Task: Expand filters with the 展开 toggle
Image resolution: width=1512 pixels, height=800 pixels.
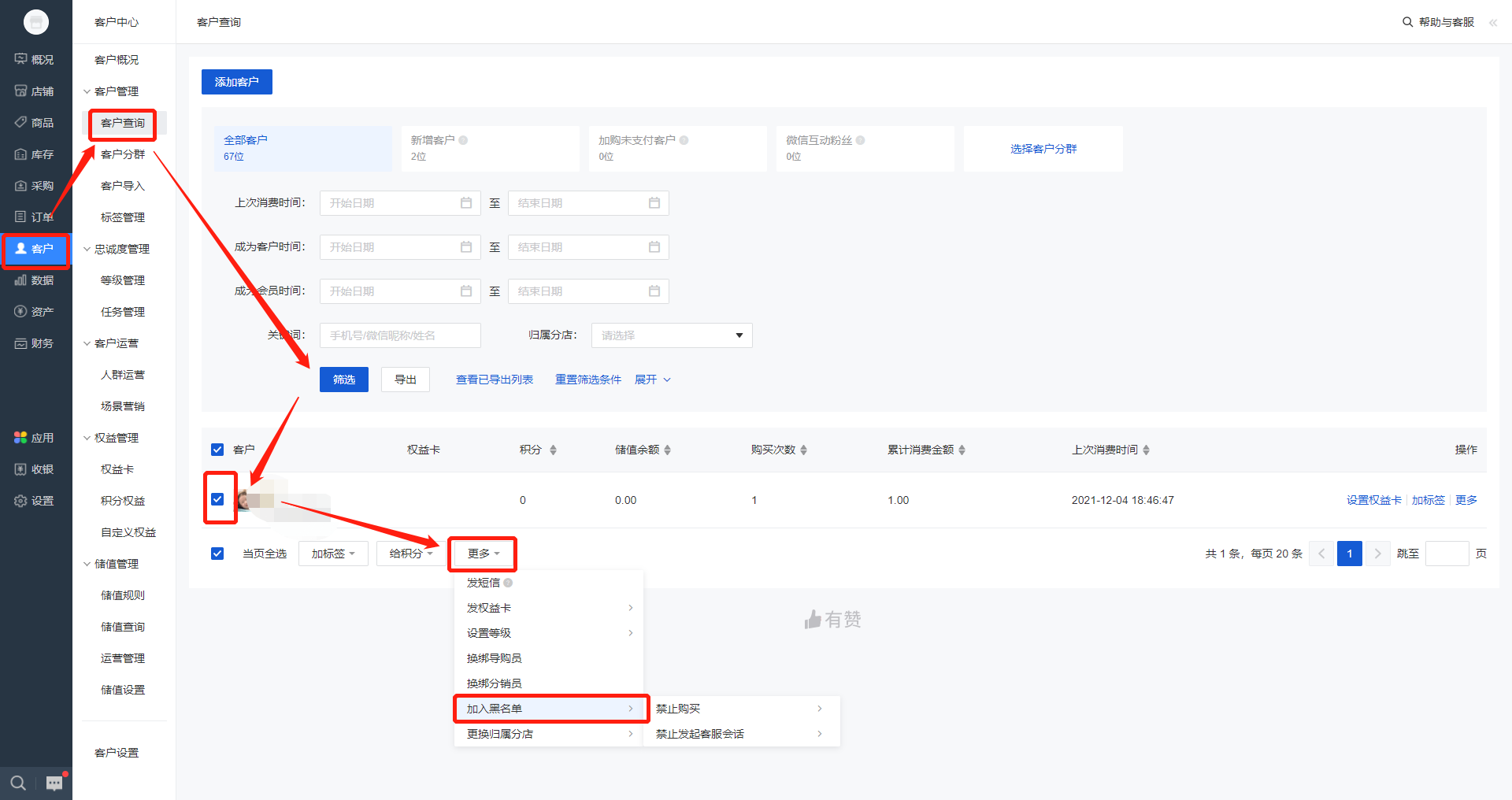Action: (x=652, y=380)
